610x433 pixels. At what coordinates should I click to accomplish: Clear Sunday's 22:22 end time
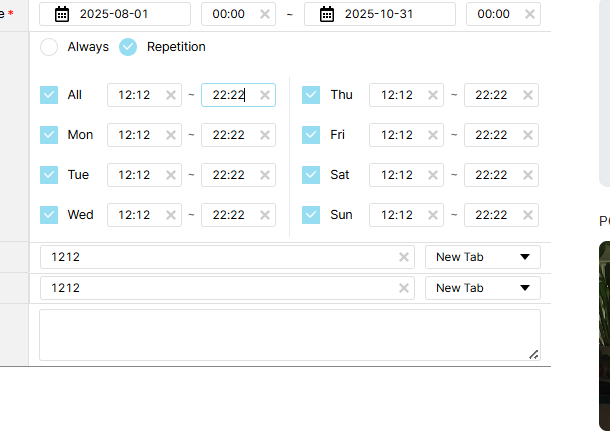[x=528, y=215]
